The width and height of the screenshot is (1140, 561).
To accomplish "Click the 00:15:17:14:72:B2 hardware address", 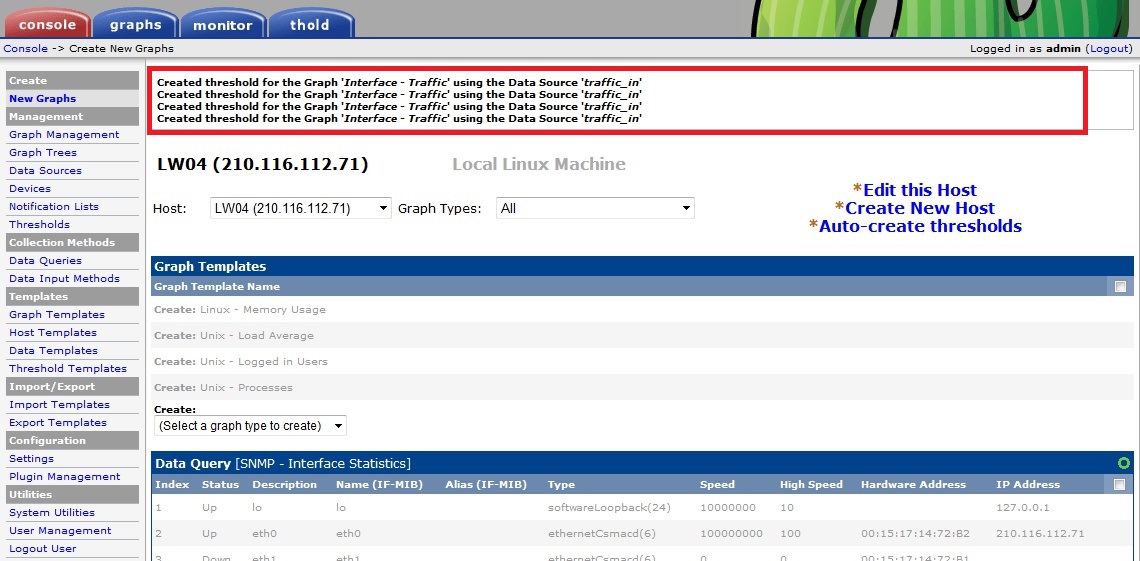I will (915, 533).
